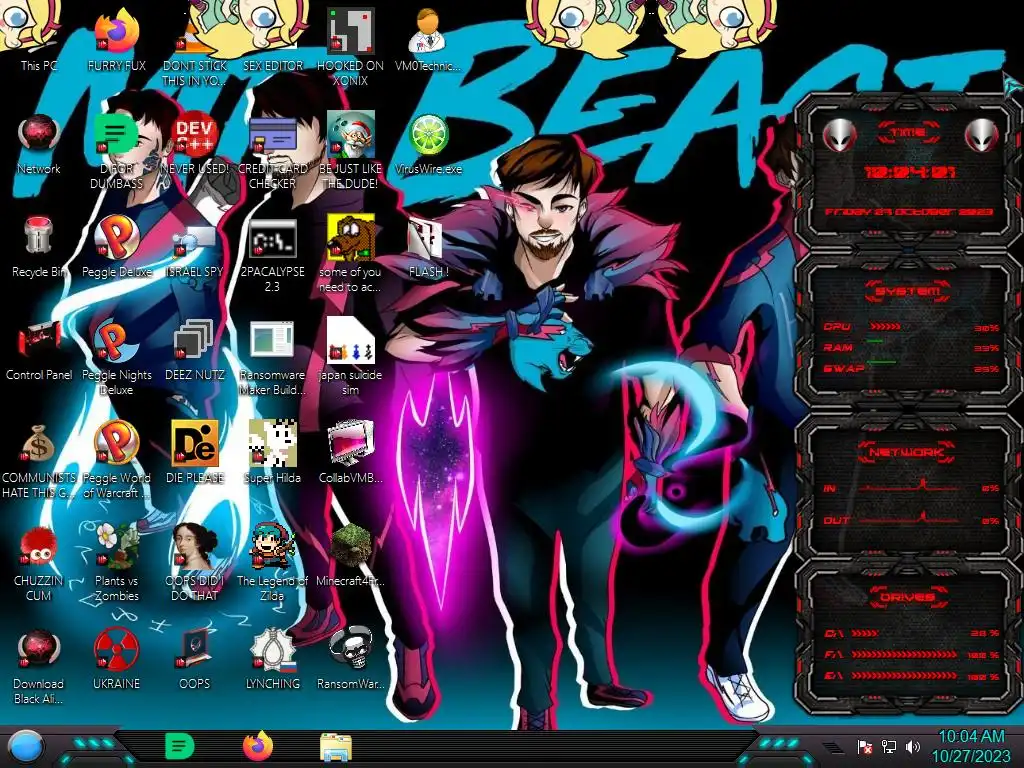Select the Plants vs Zombies shortcut
The width and height of the screenshot is (1024, 768).
(116, 564)
